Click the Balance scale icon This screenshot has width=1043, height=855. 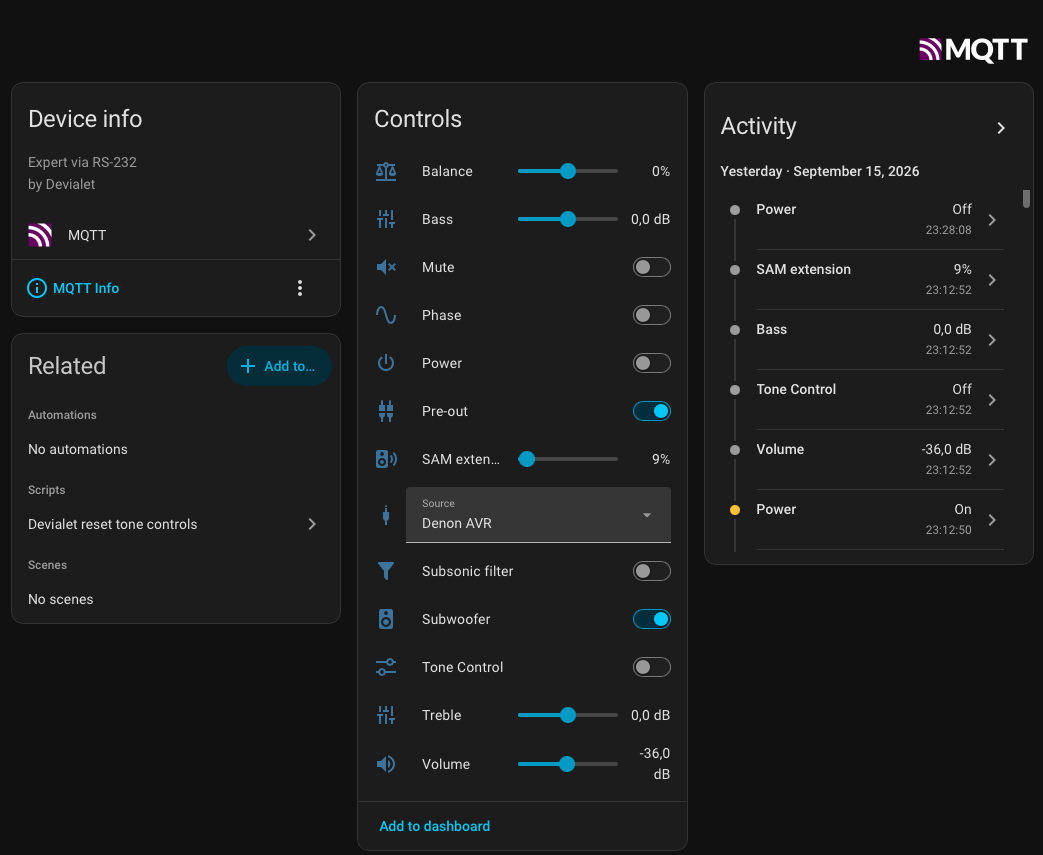[x=386, y=172]
